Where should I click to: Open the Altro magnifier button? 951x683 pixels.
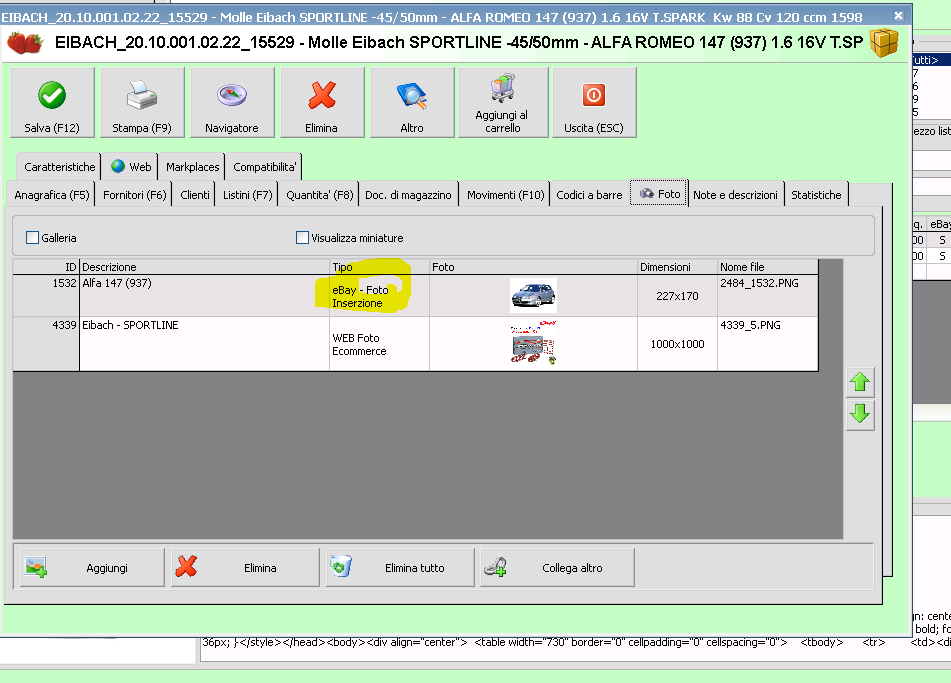412,103
